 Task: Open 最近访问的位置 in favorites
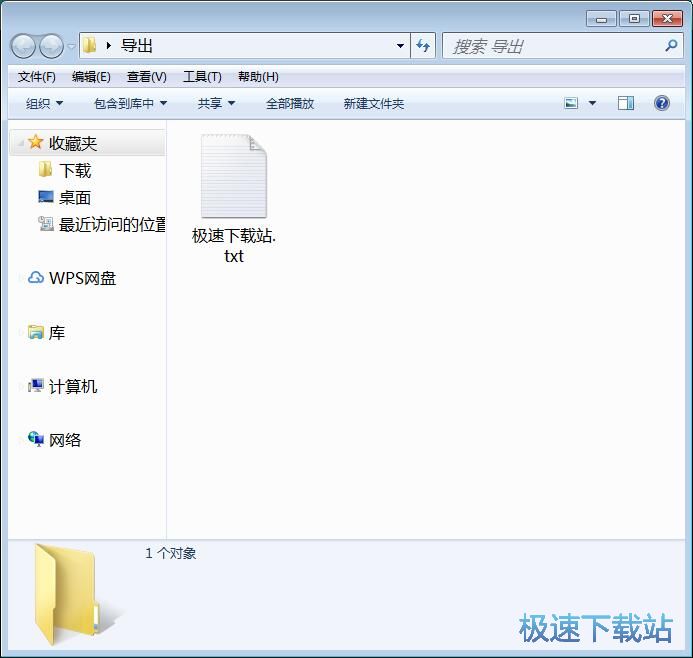click(x=112, y=224)
